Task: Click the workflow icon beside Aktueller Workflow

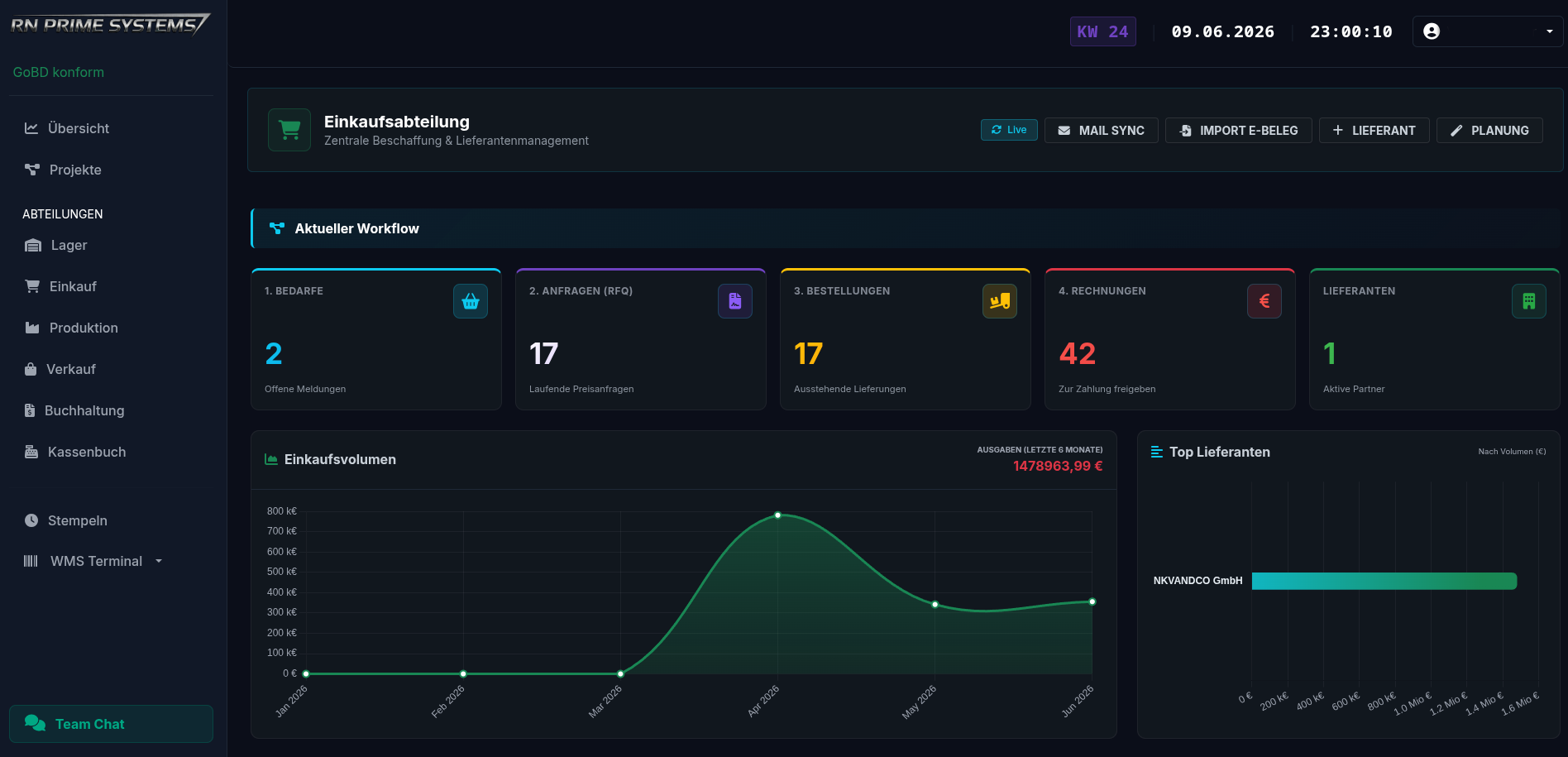Action: pos(277,228)
